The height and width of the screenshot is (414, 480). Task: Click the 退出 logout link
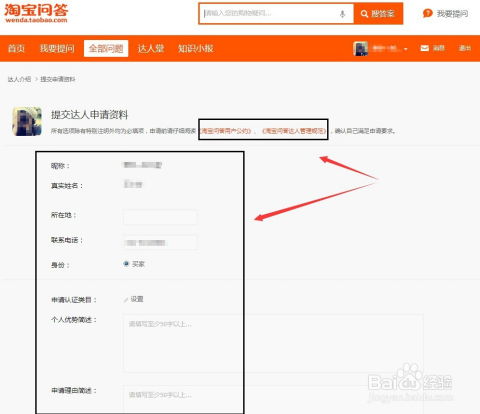pos(465,48)
